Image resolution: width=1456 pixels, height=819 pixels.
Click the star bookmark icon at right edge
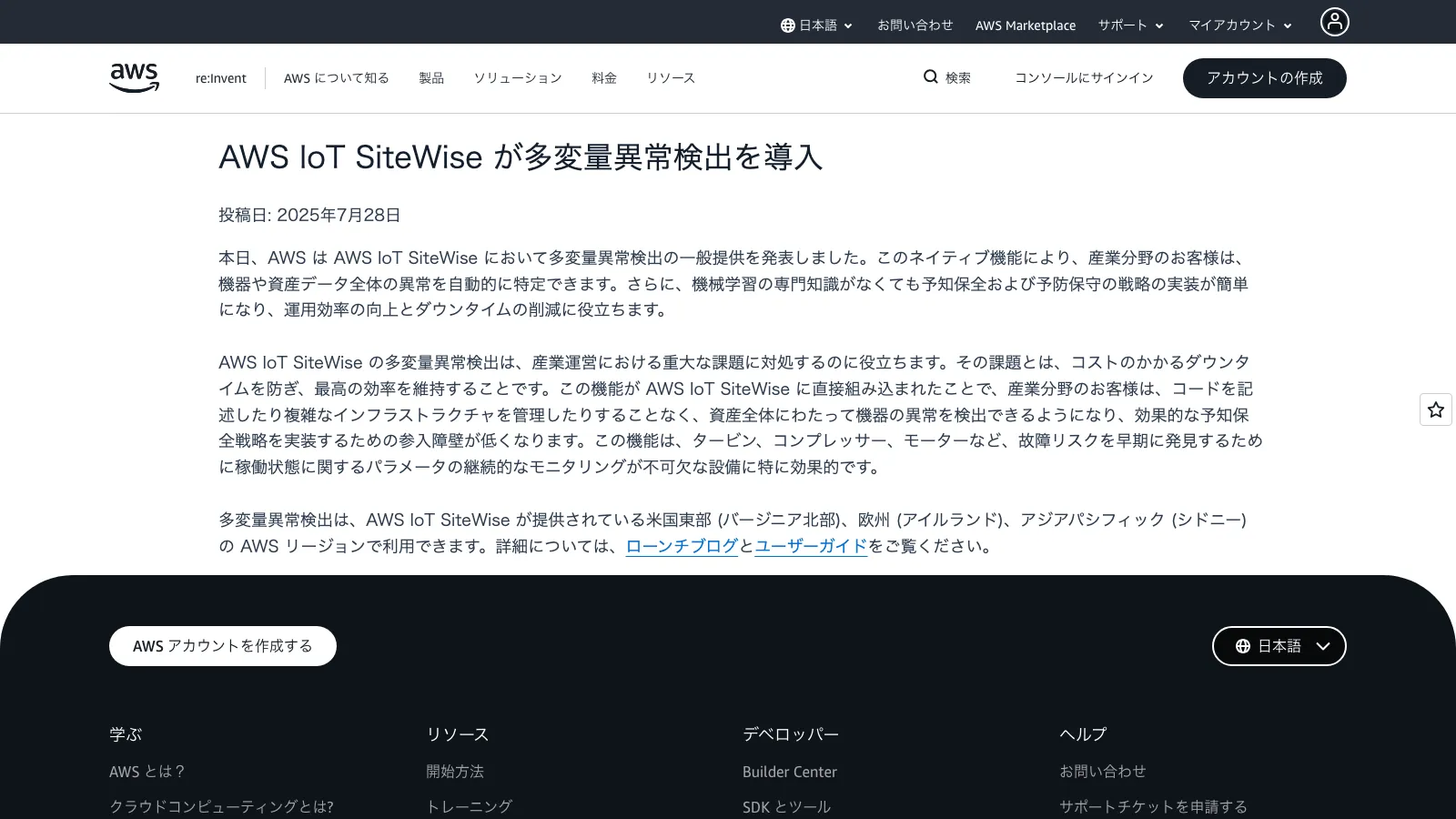(x=1436, y=409)
